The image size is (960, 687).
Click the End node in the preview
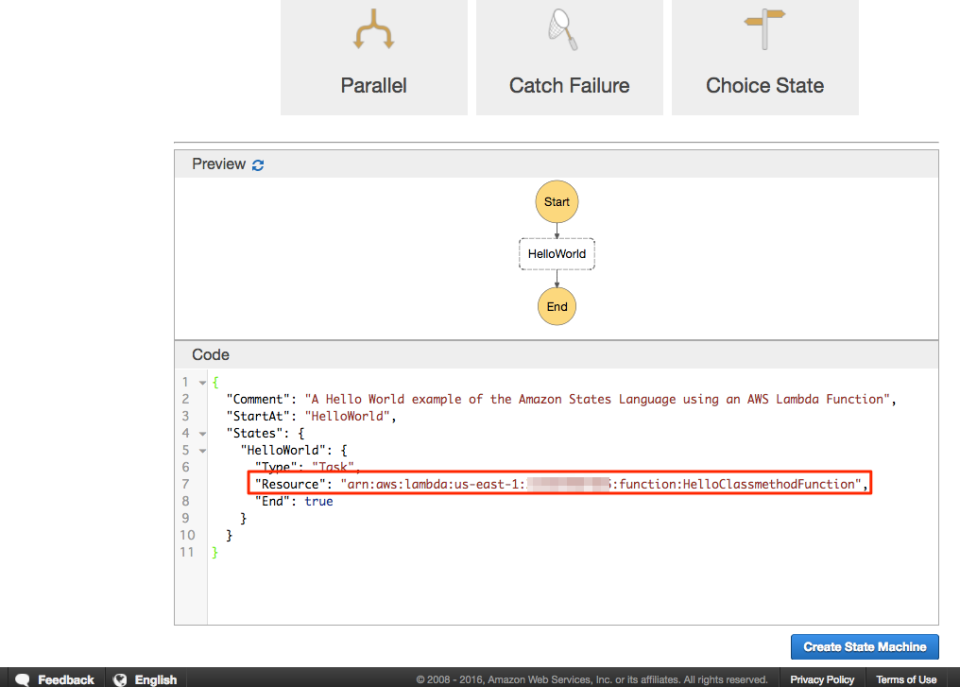click(x=556, y=306)
